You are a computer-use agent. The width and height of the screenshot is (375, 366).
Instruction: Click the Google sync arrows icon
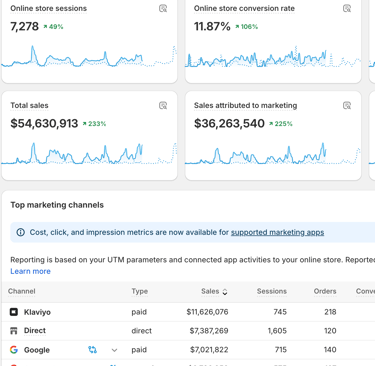pyautogui.click(x=92, y=350)
